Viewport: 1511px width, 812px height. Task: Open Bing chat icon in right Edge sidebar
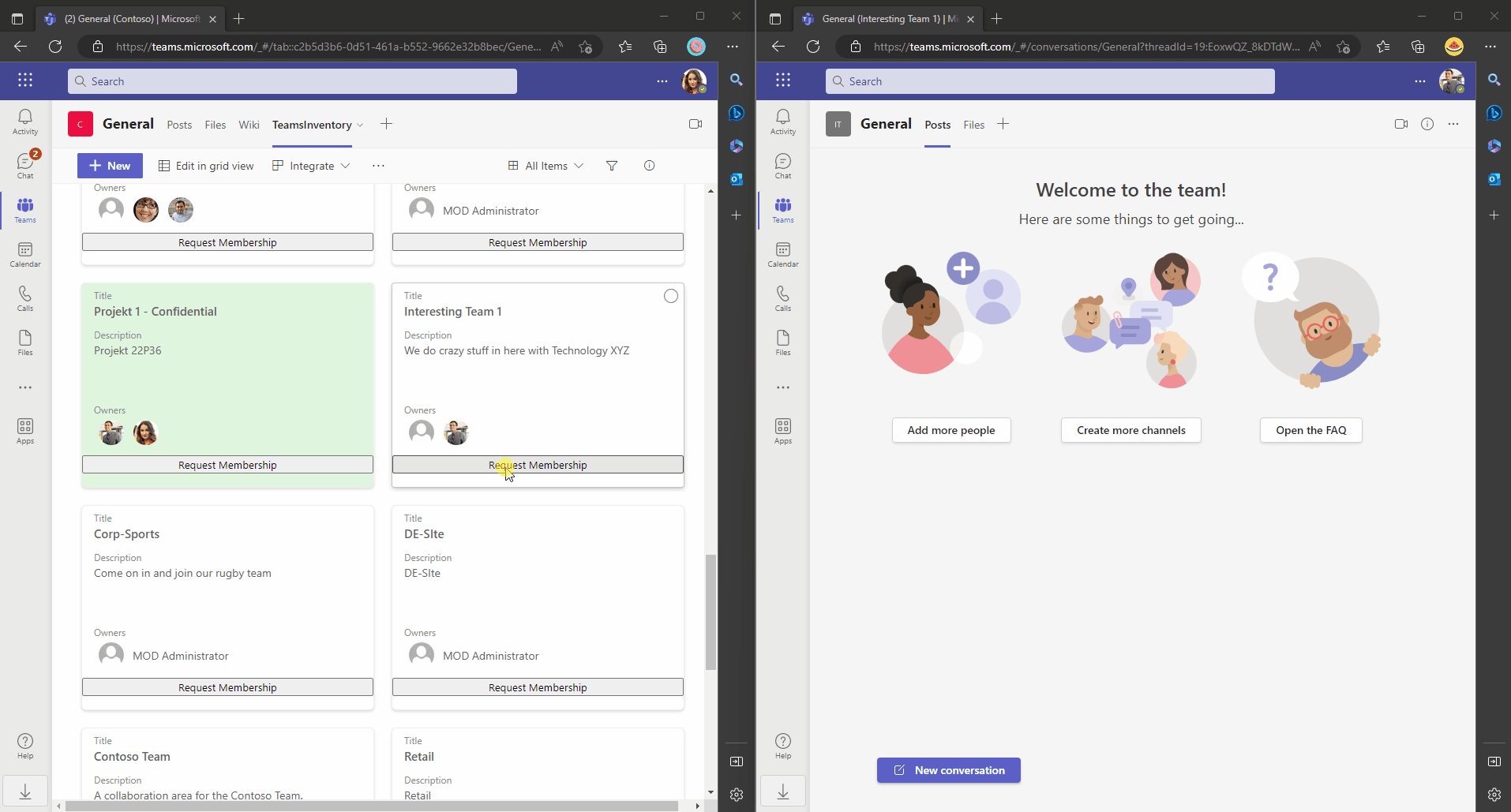pos(1494,113)
